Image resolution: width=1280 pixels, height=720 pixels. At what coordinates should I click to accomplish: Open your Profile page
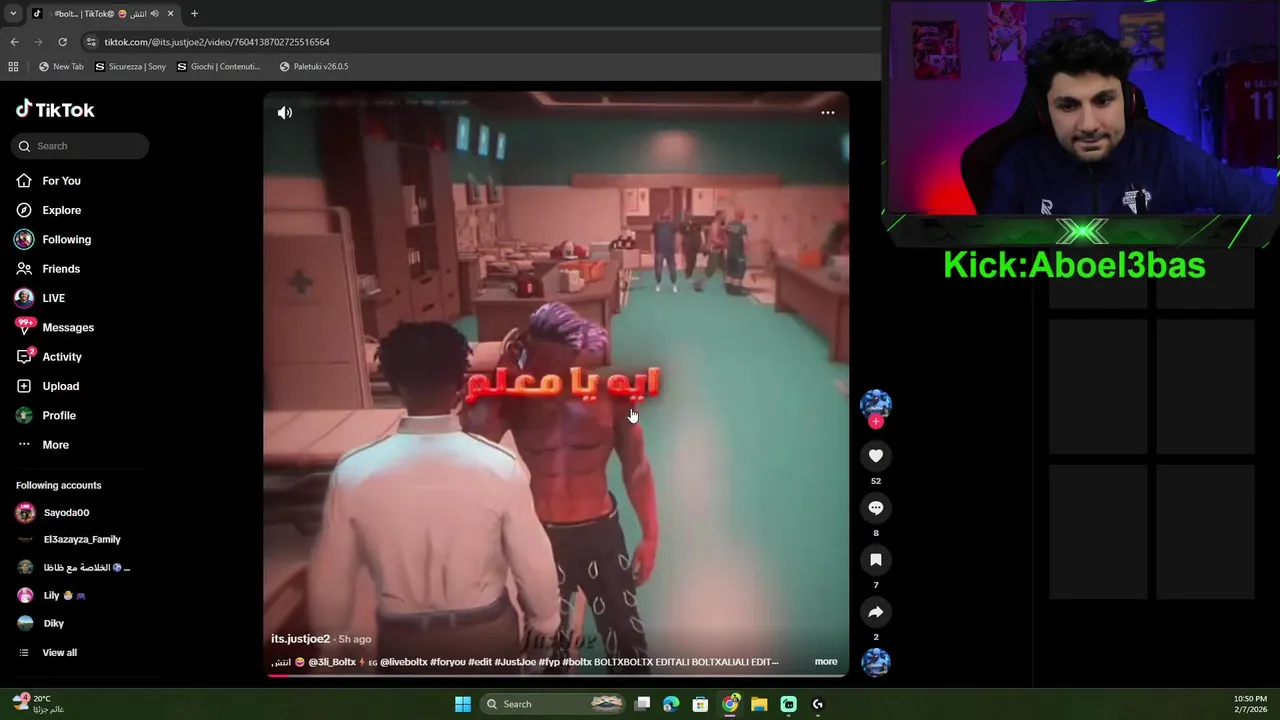click(59, 415)
